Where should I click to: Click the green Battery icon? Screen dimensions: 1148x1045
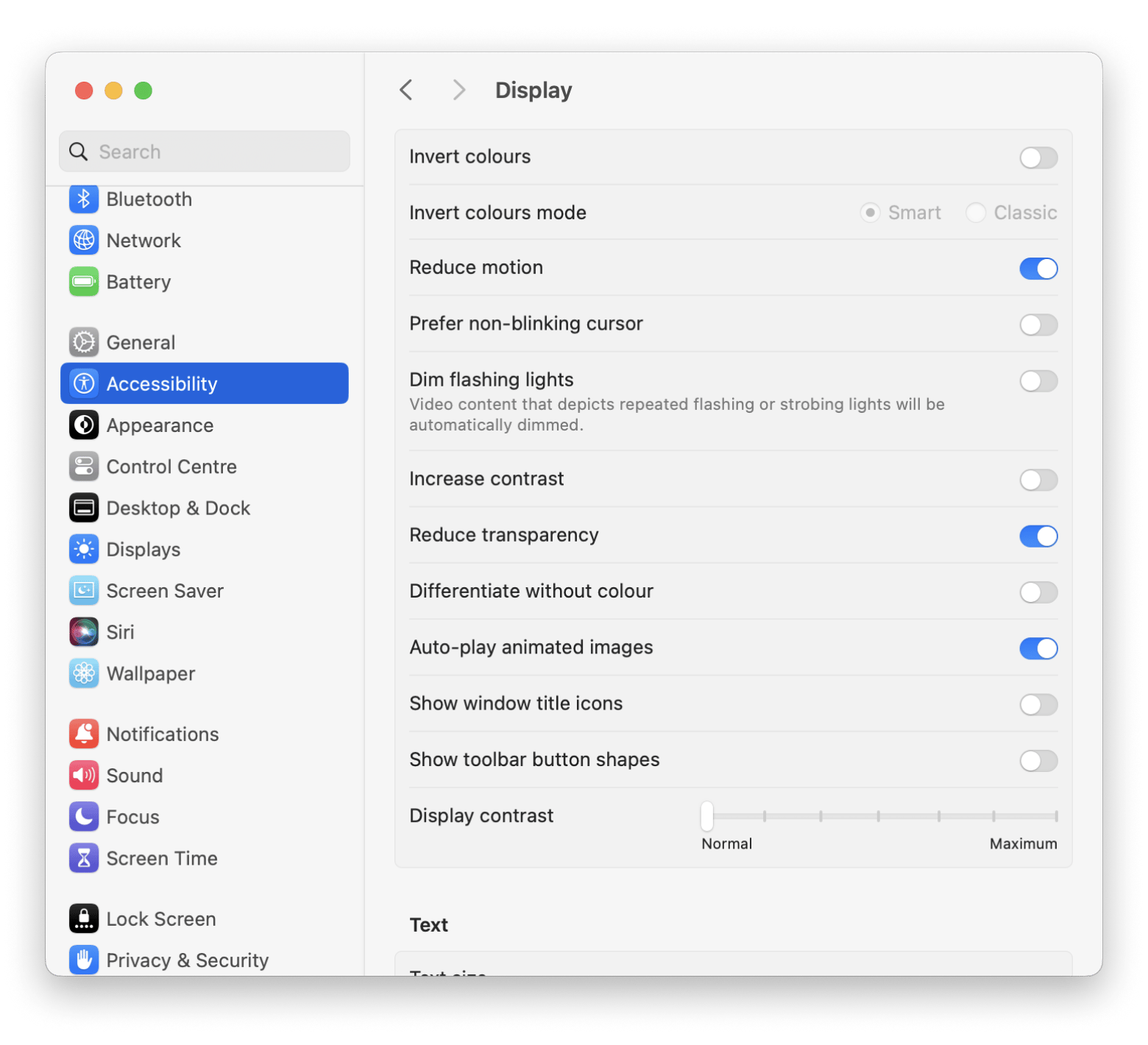84,281
